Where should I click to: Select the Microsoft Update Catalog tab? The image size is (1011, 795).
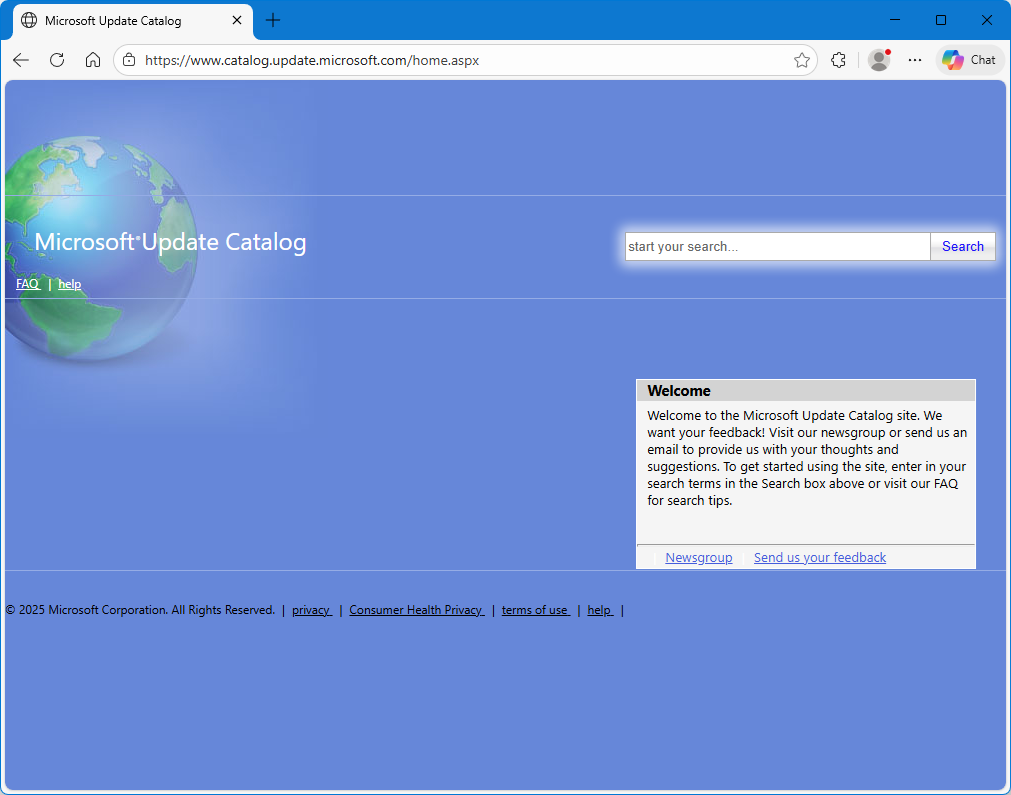(x=120, y=20)
